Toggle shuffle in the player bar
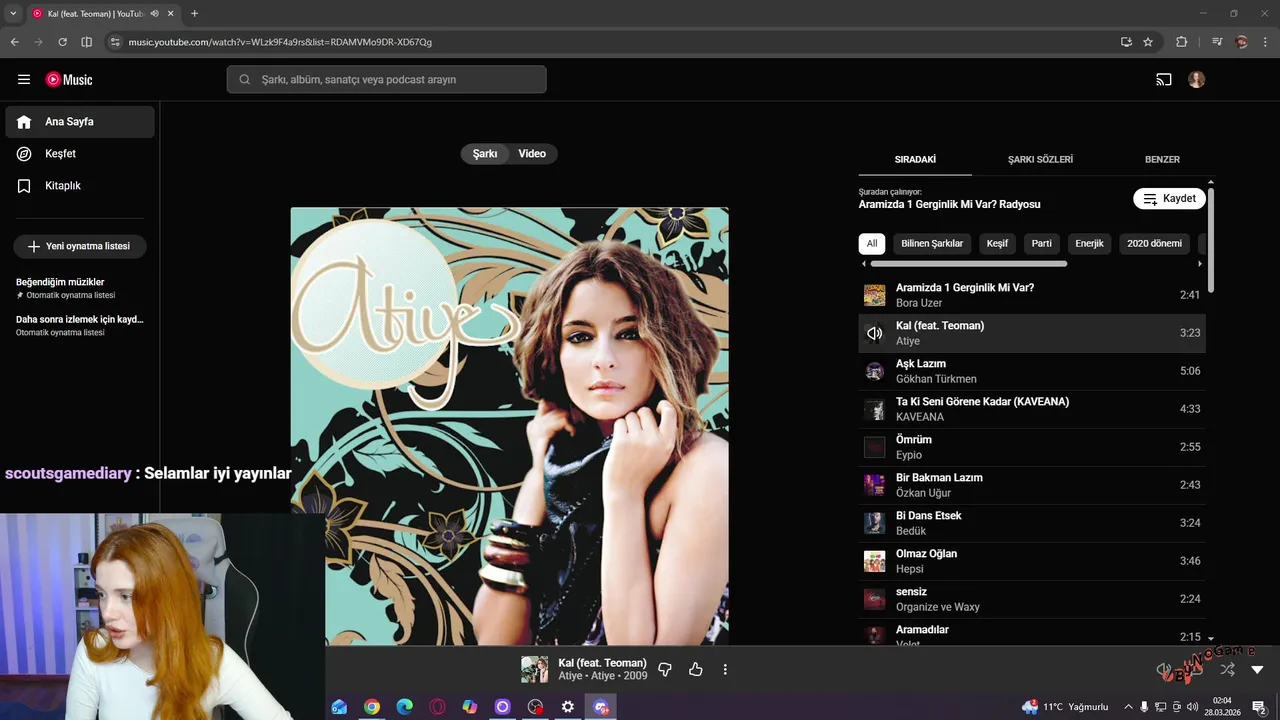 (x=1227, y=669)
